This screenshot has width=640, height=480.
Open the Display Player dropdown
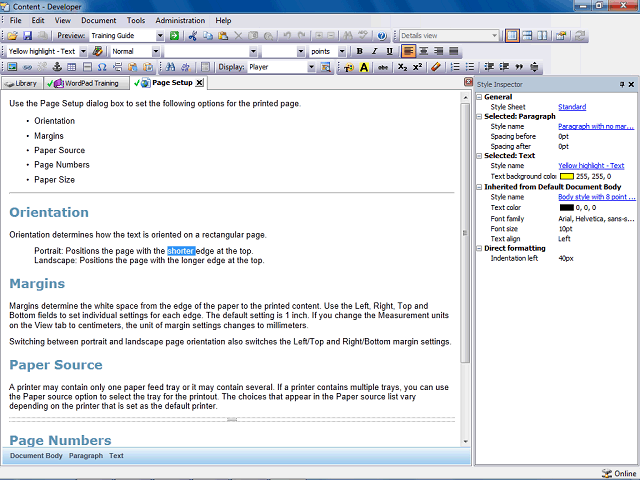(x=311, y=67)
